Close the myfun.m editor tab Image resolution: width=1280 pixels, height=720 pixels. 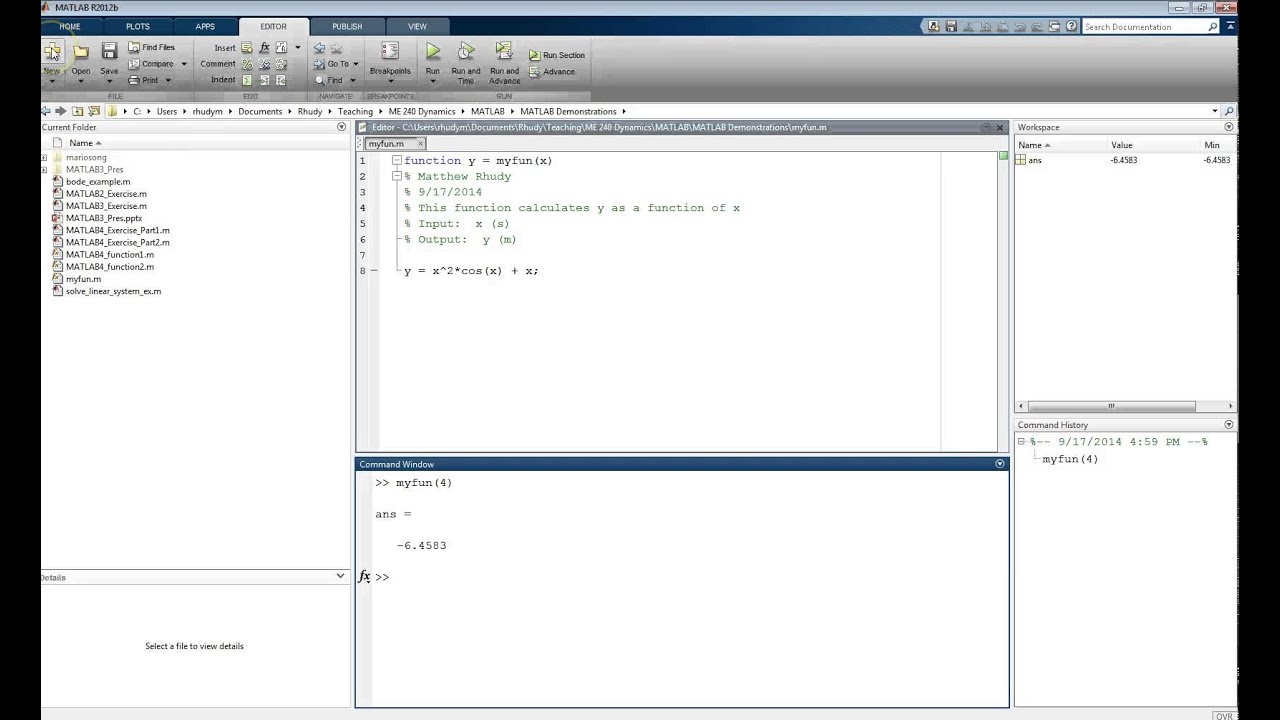click(421, 143)
